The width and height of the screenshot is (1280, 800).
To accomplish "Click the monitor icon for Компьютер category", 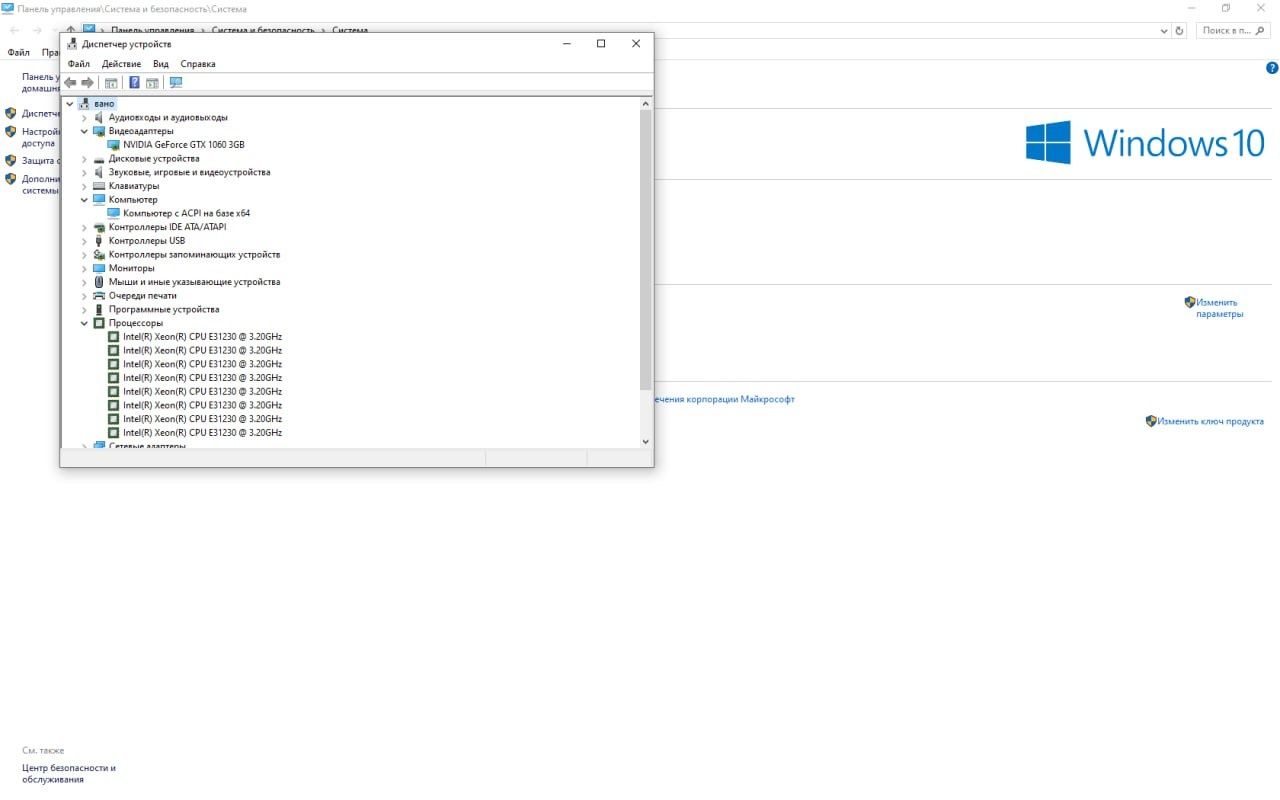I will [99, 200].
